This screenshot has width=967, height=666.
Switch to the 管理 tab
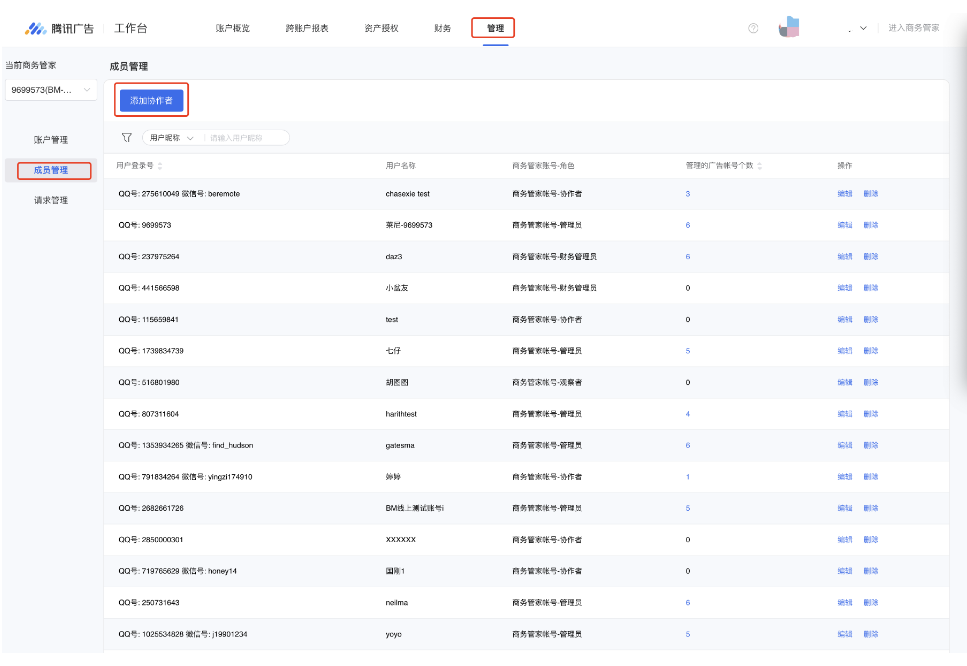494,28
